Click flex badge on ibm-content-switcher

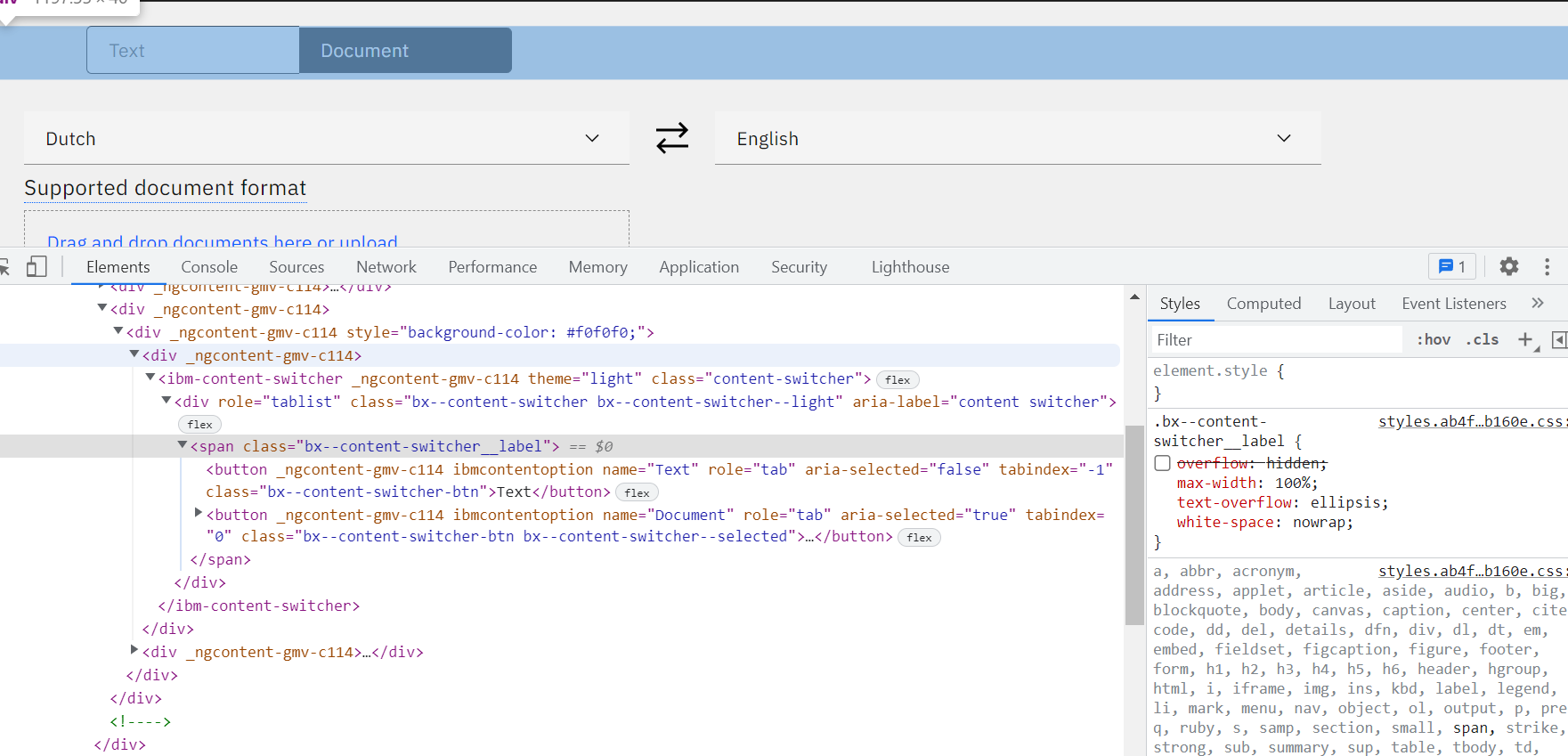[898, 380]
